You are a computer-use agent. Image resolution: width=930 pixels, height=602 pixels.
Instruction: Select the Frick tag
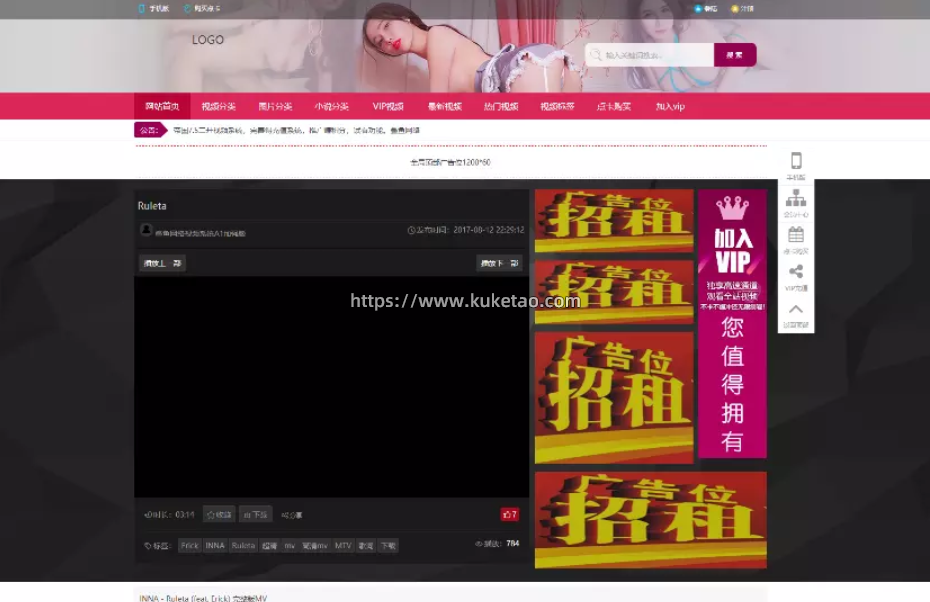(190, 546)
